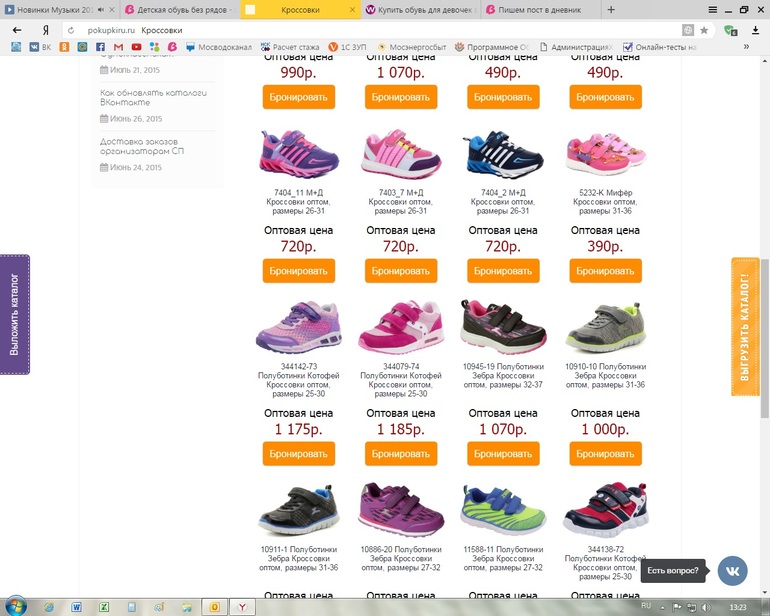Open the YouTube bookmark icon
770x616 pixels.
point(136,47)
